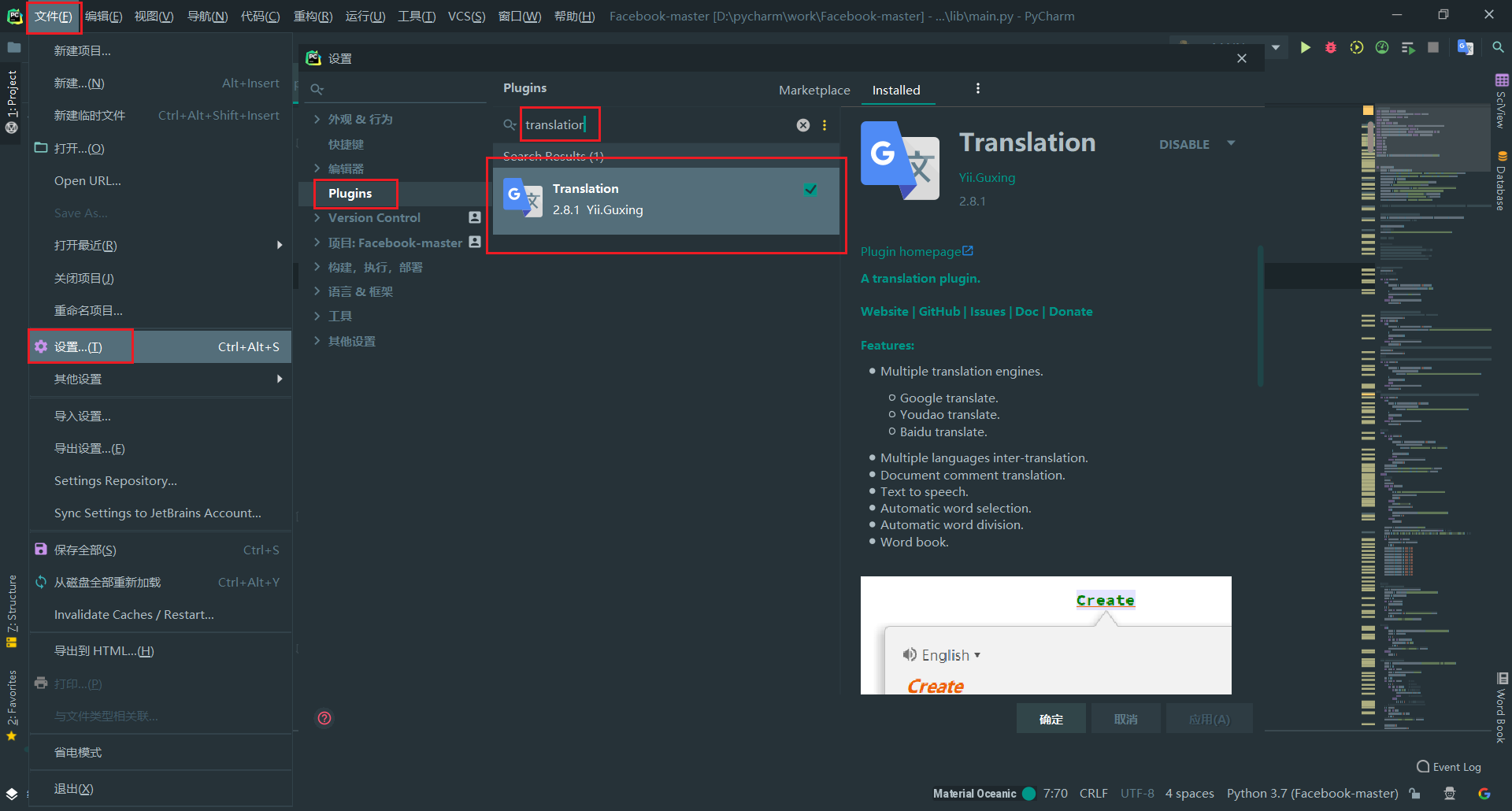Switch to the Installed tab

coord(896,90)
